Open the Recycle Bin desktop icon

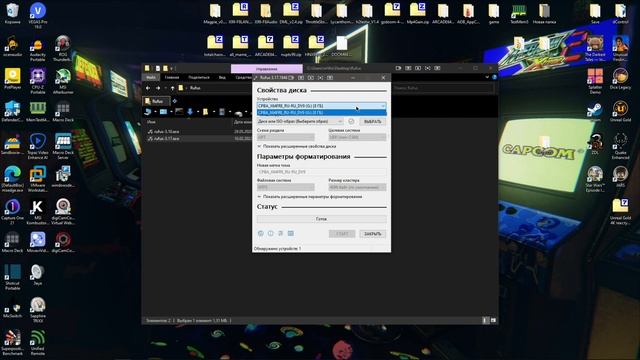coord(12,13)
